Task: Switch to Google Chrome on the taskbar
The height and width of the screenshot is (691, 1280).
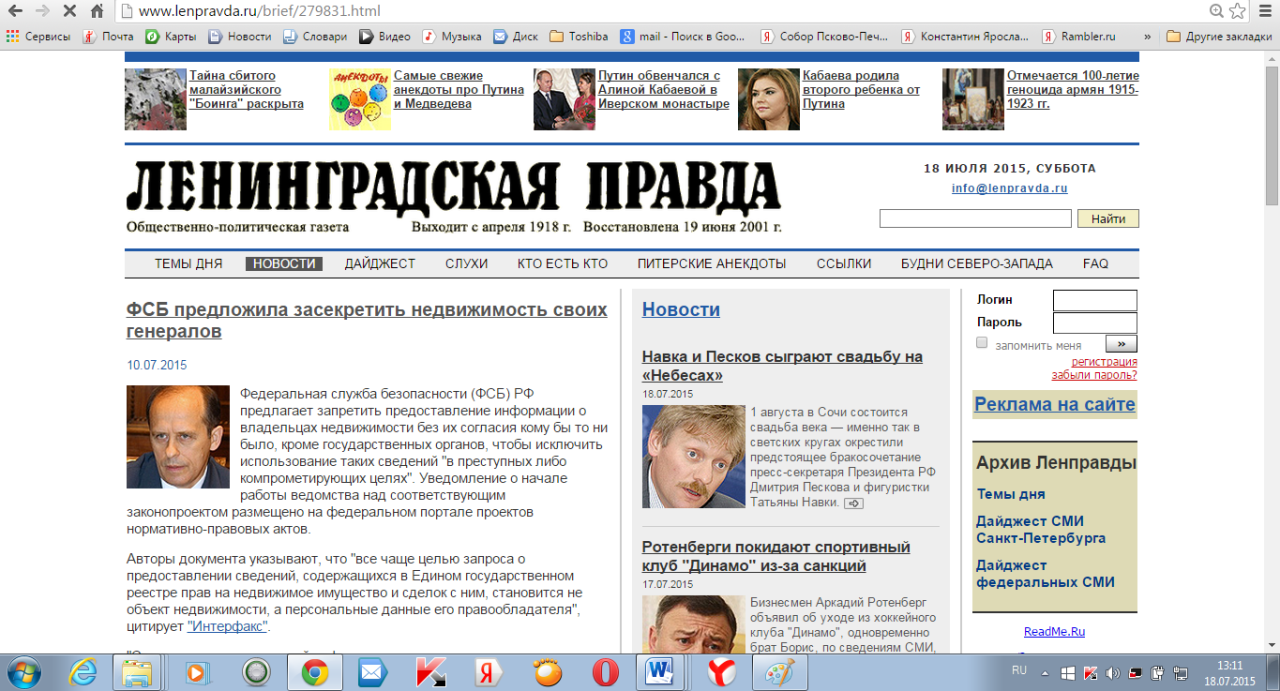Action: (315, 673)
